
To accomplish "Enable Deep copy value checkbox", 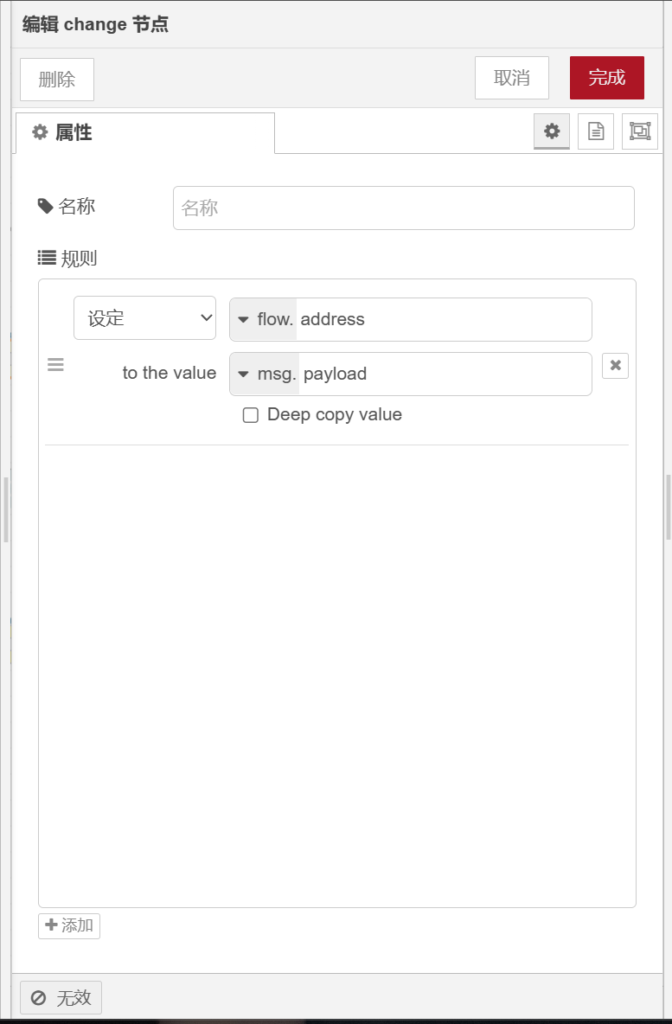I will pos(251,415).
